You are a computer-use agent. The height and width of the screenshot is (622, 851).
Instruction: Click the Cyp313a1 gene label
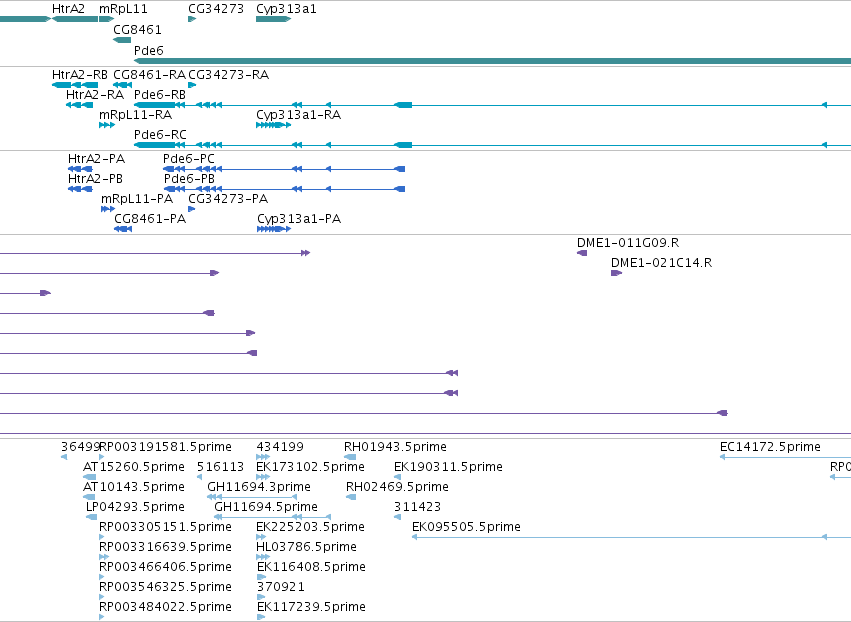286,9
